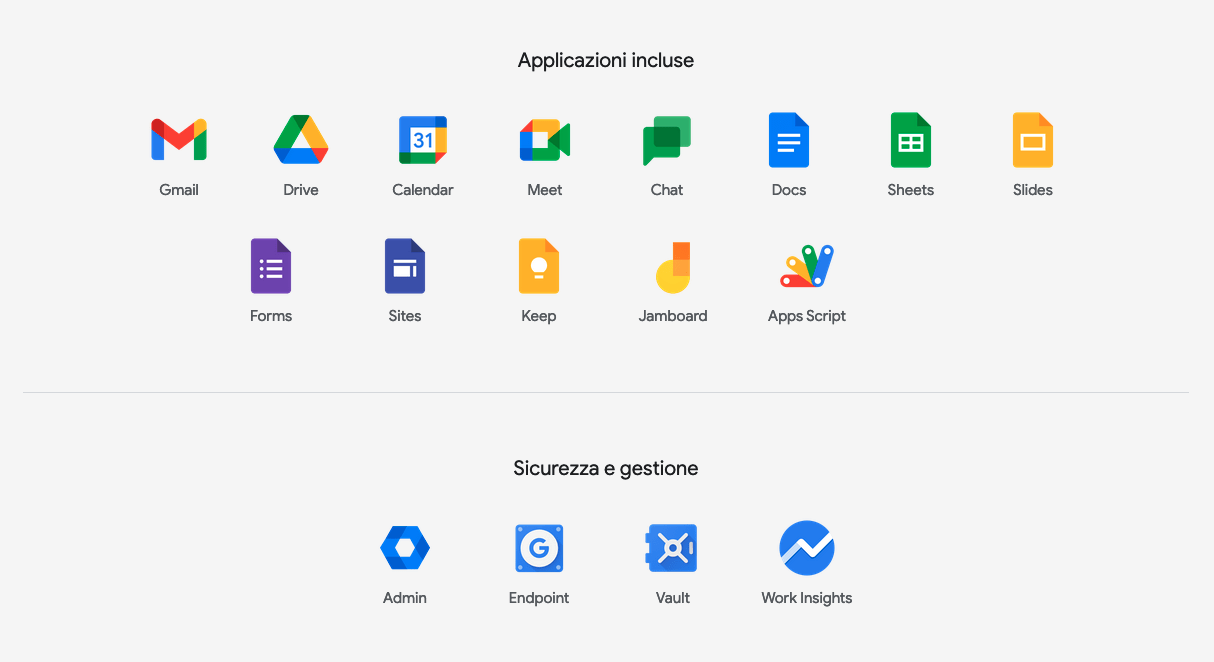Viewport: 1214px width, 662px height.
Task: Click the "Vault" label text
Action: (x=673, y=598)
